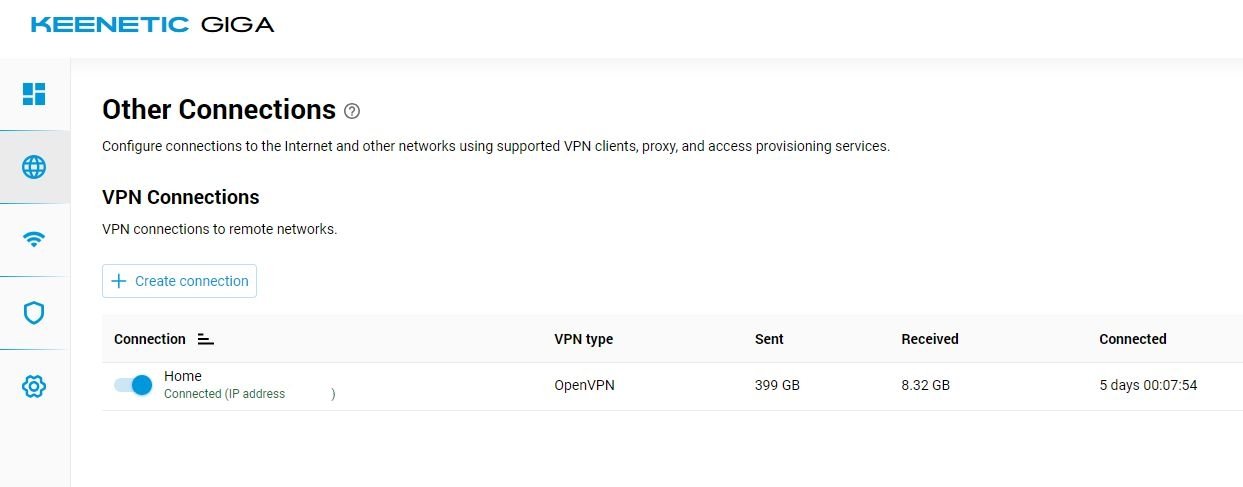Click the 5 days 00:07:54 uptime cell
This screenshot has width=1243, height=487.
tap(1148, 385)
